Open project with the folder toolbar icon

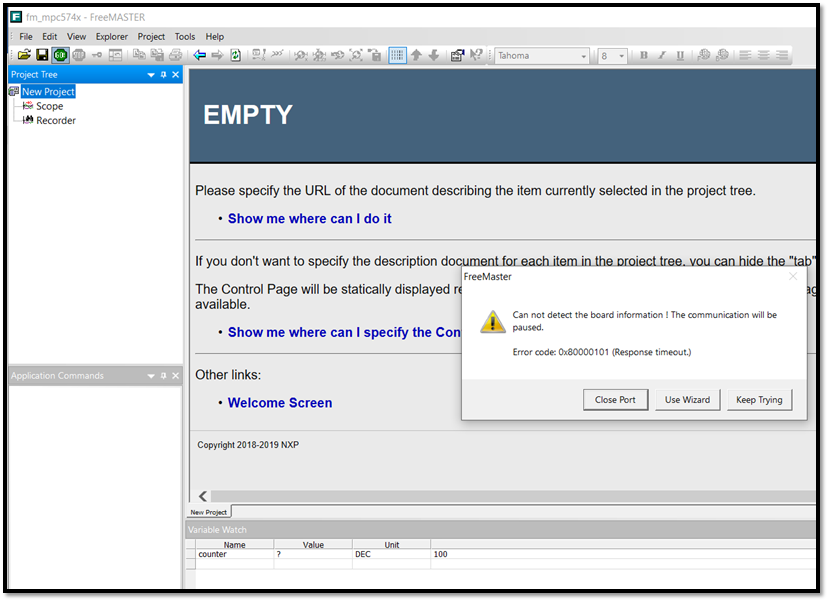24,55
